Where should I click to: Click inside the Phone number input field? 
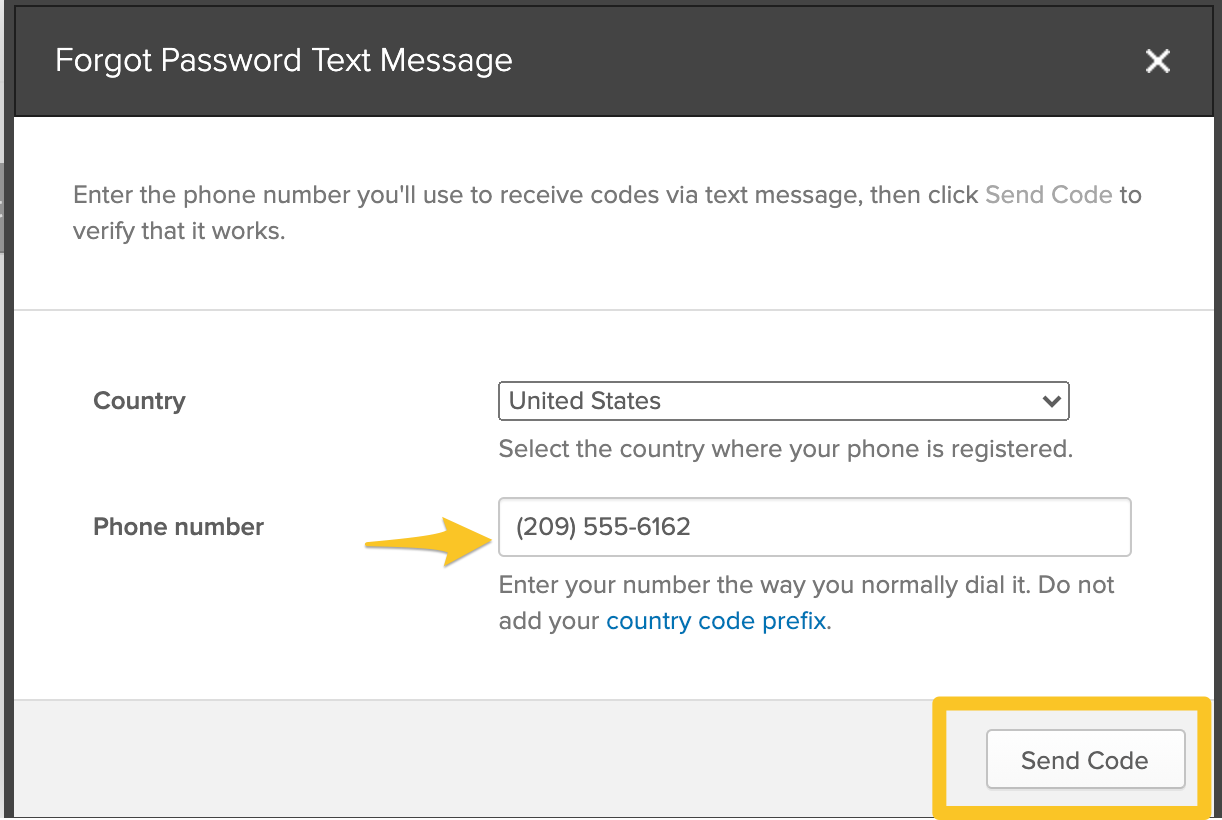(814, 527)
